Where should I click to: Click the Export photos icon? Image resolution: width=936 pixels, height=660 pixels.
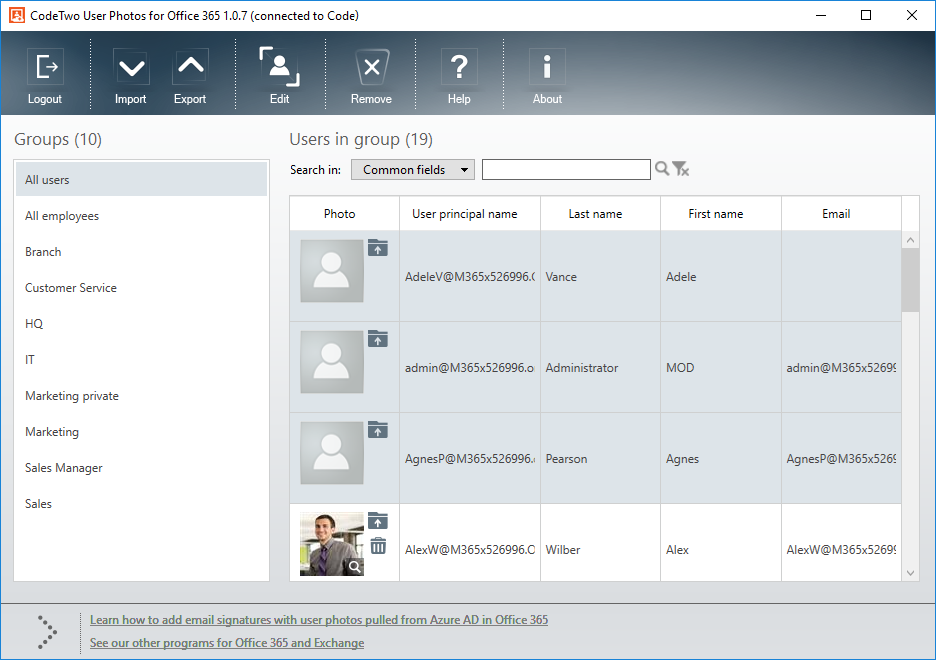pos(190,76)
